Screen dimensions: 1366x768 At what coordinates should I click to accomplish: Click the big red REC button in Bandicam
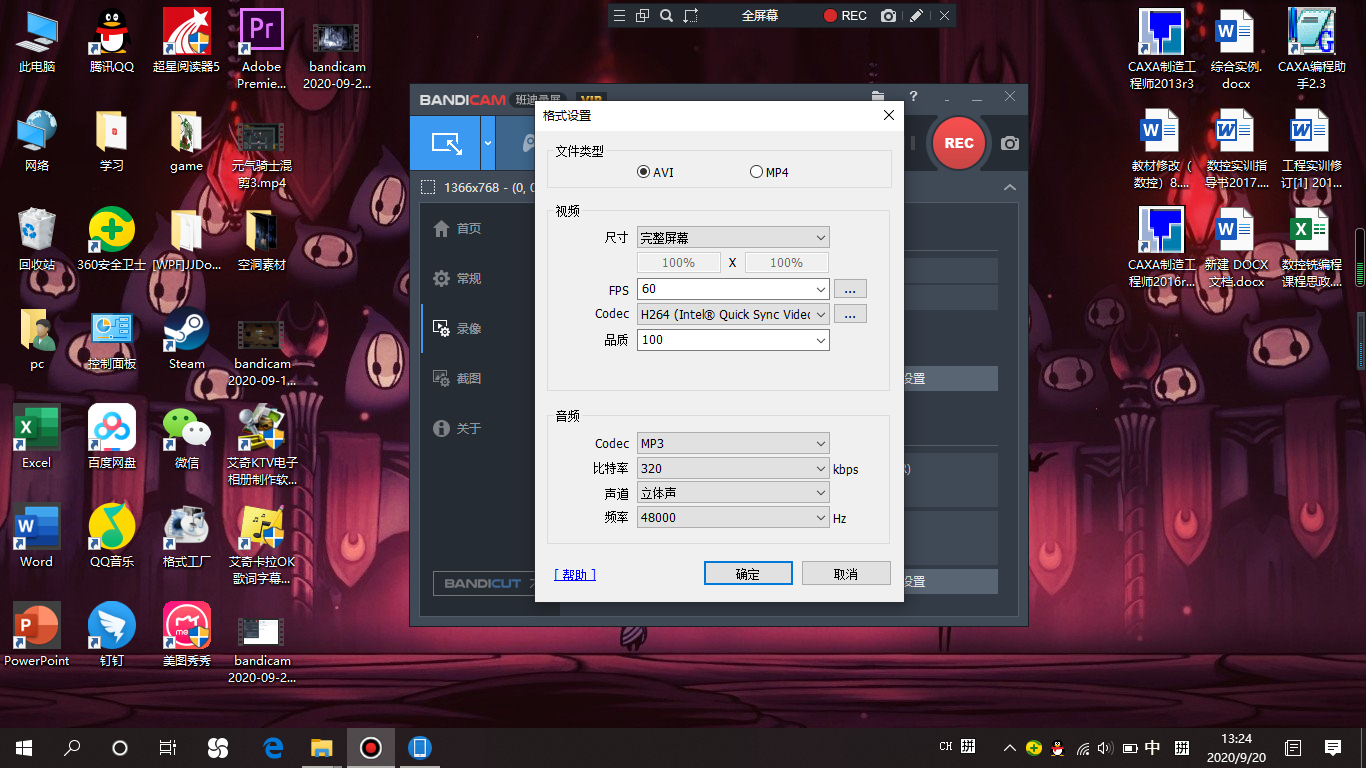click(958, 143)
